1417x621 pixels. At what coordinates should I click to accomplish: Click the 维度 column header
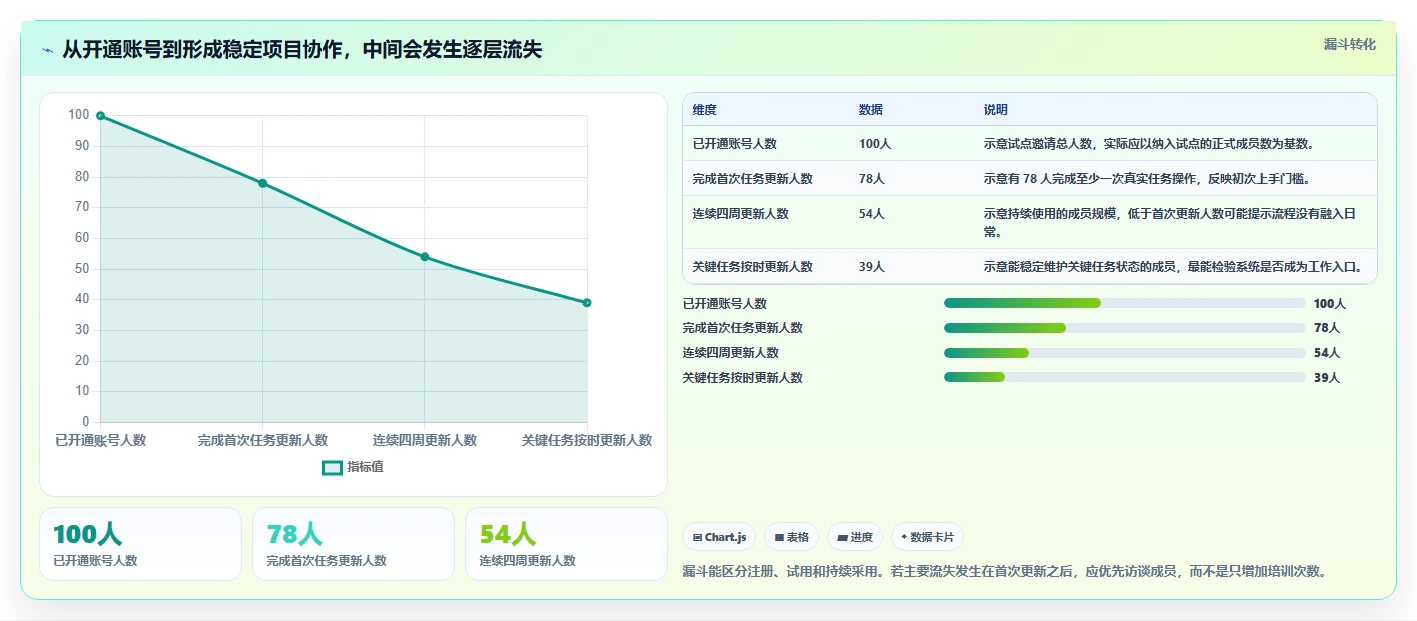[x=705, y=110]
